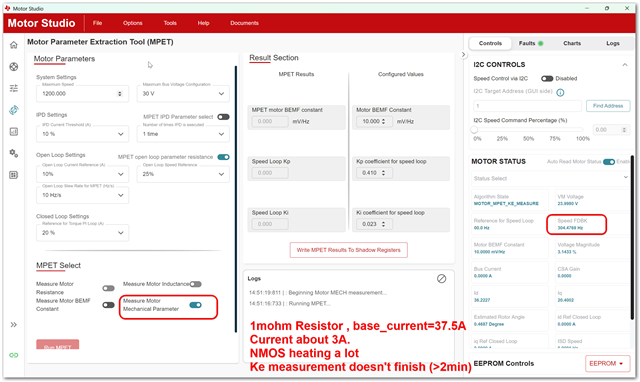Screen dimensions: 640x382
Task: Click the register map icon in sidebar
Action: tap(13, 175)
